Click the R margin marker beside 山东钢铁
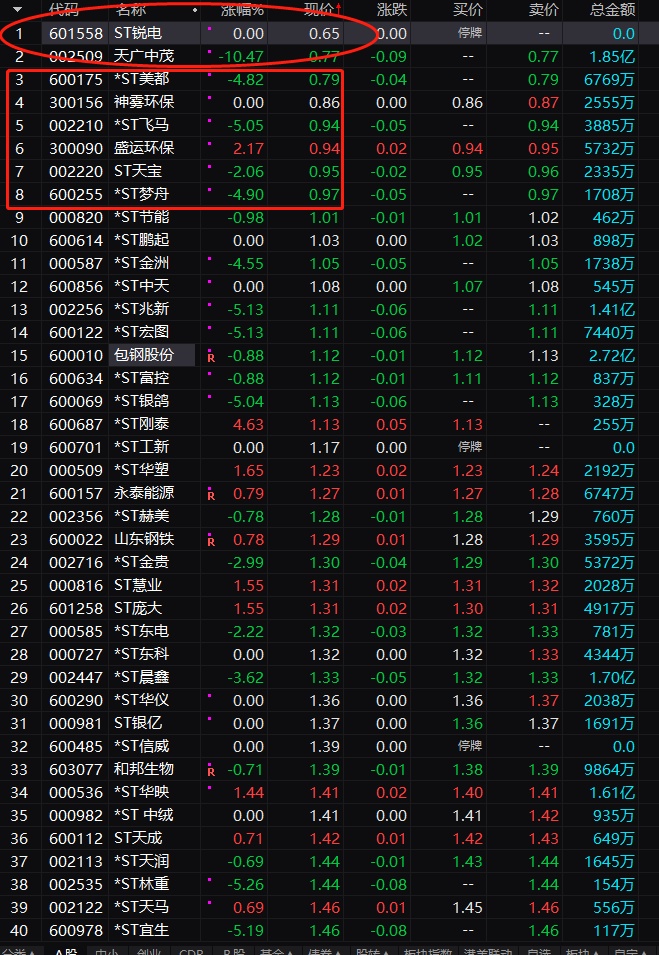Image resolution: width=659 pixels, height=955 pixels. [211, 540]
